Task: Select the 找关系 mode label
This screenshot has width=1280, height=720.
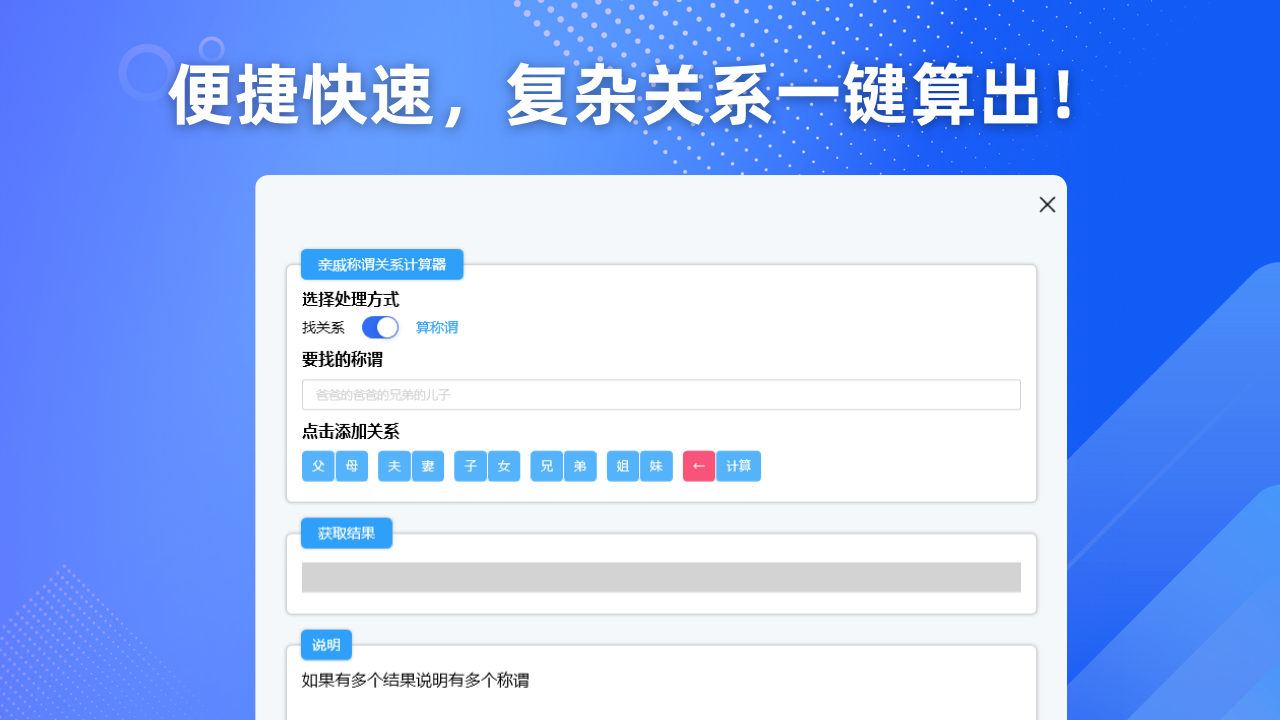Action: [323, 328]
